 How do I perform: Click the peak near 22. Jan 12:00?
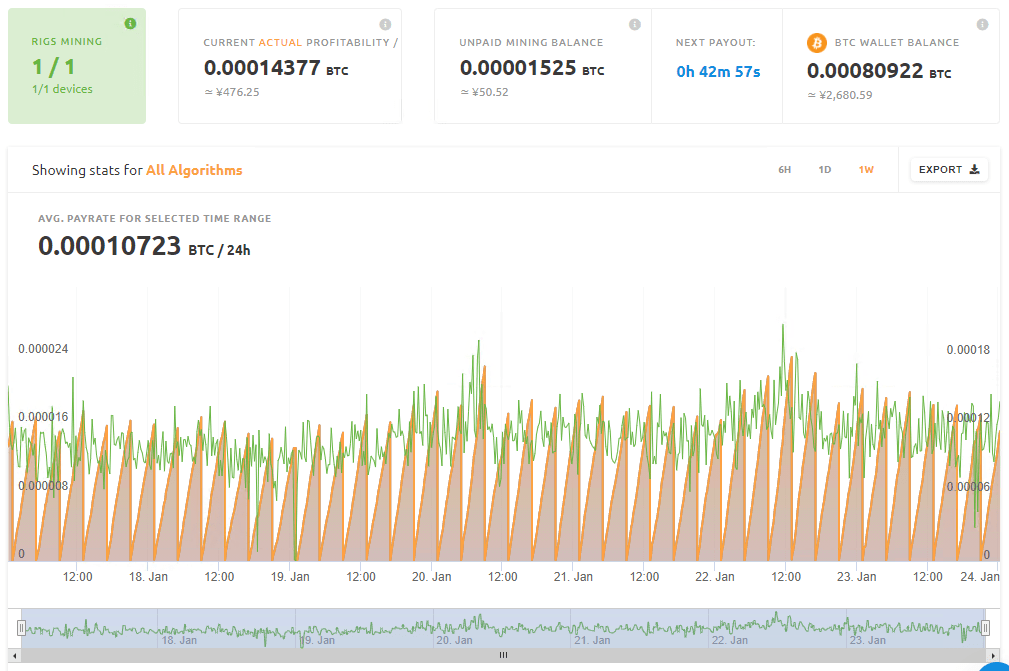point(782,325)
